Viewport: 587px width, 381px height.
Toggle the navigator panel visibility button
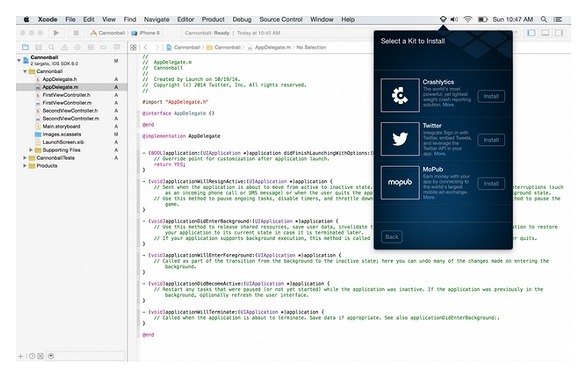(531, 33)
